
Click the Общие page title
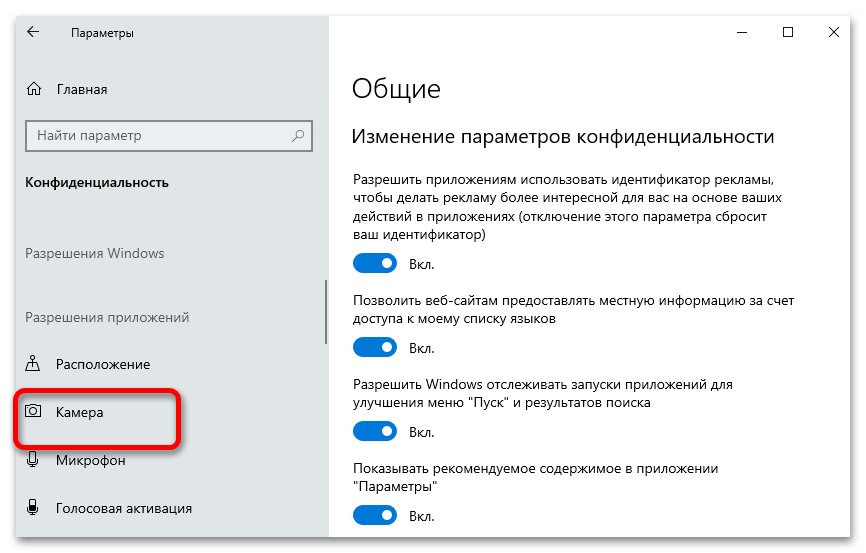(396, 89)
